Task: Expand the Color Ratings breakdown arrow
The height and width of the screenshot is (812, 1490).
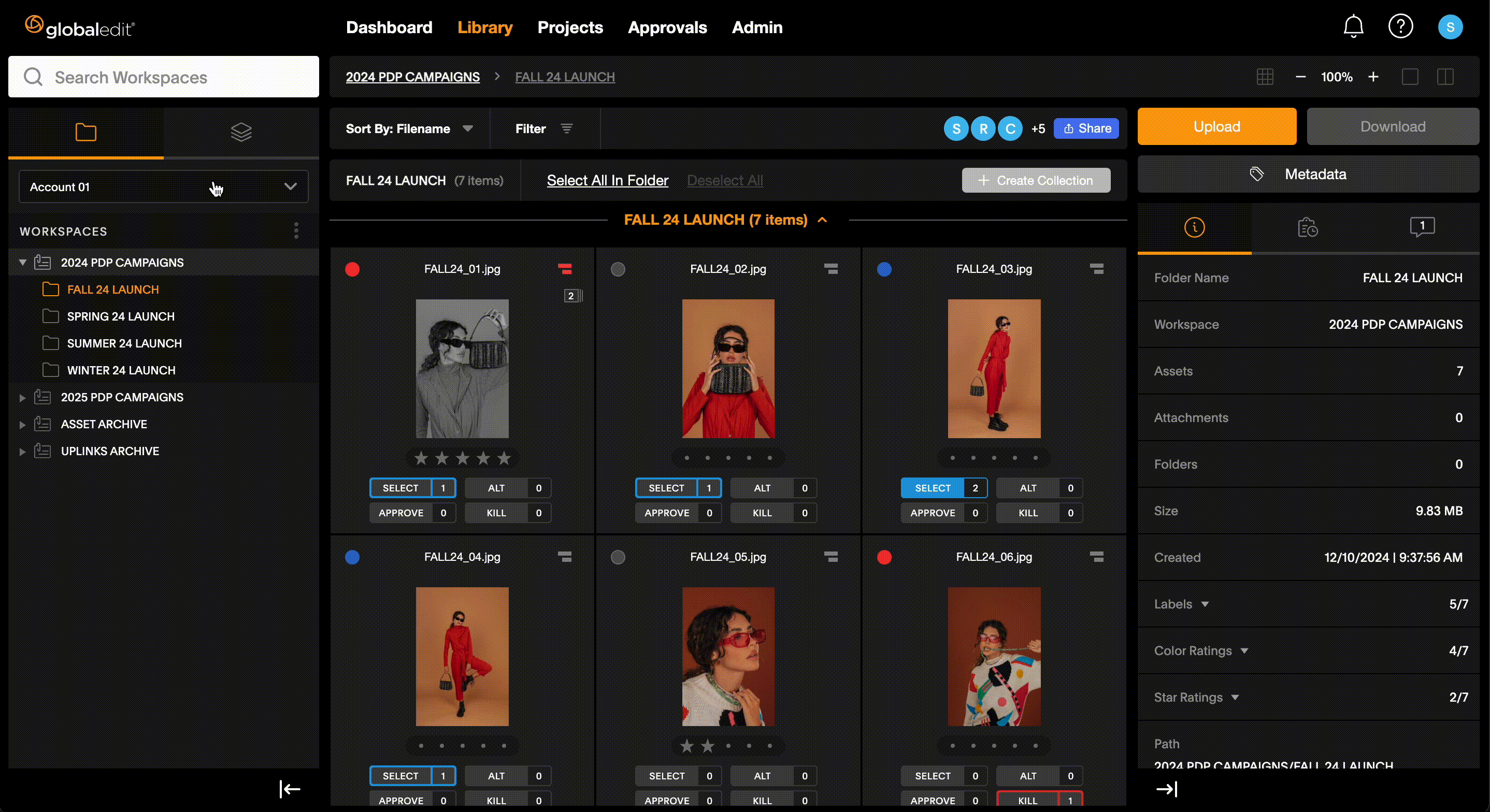Action: pyautogui.click(x=1244, y=650)
